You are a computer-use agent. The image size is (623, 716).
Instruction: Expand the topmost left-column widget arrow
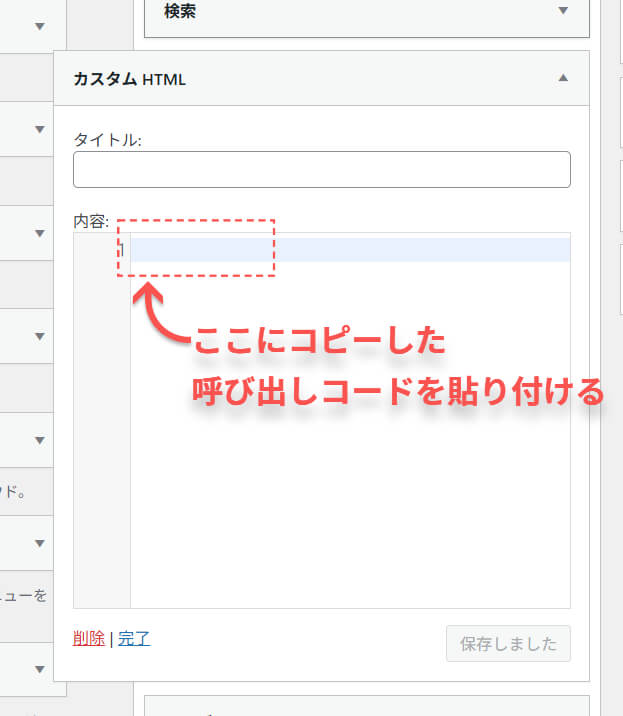[40, 25]
